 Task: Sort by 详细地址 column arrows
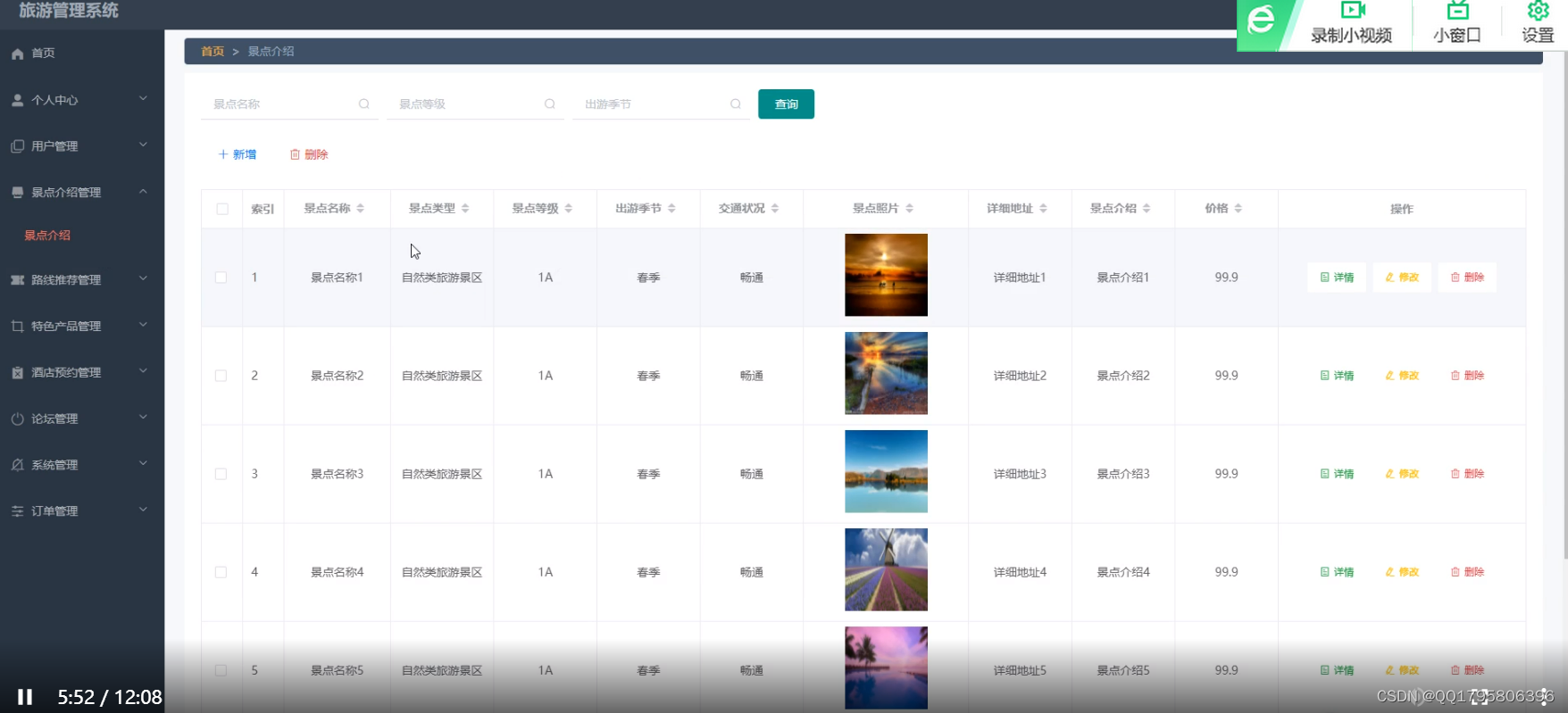click(1043, 209)
